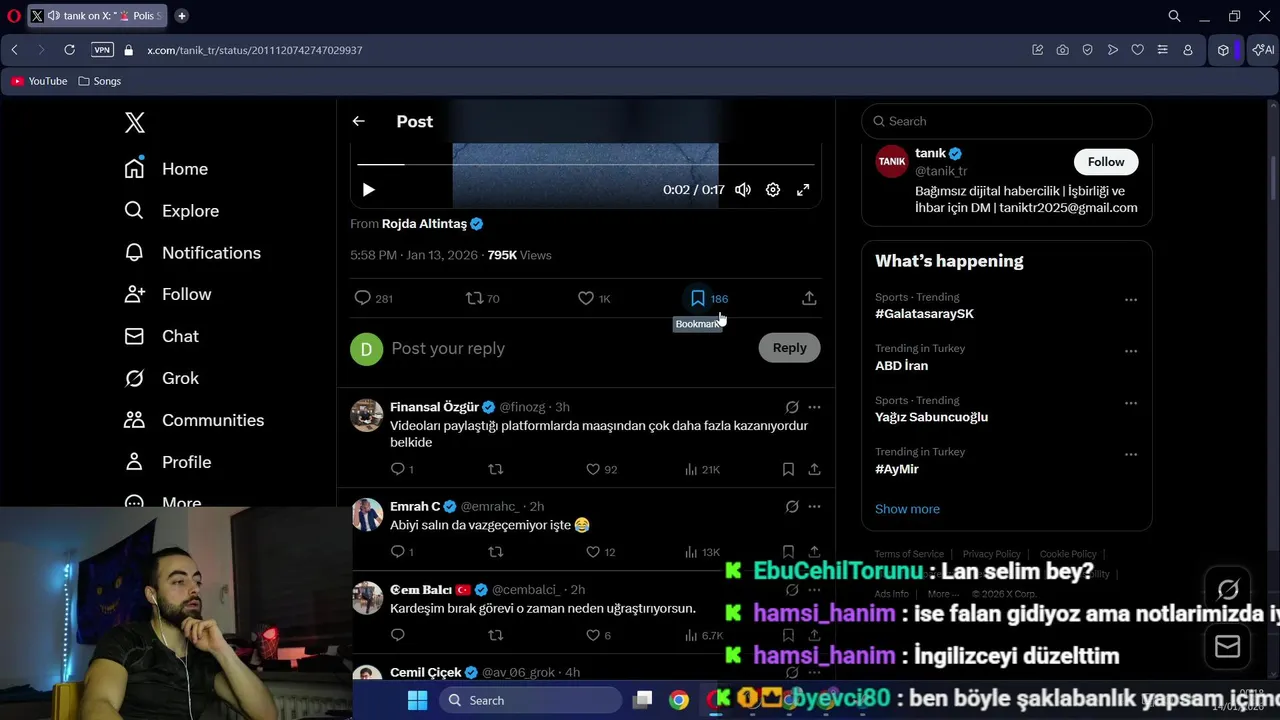Reply to Emrah C's comment

click(401, 552)
